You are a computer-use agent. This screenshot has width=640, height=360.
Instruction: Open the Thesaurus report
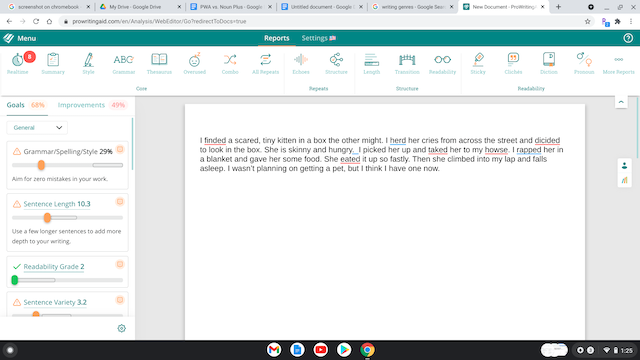click(x=159, y=63)
